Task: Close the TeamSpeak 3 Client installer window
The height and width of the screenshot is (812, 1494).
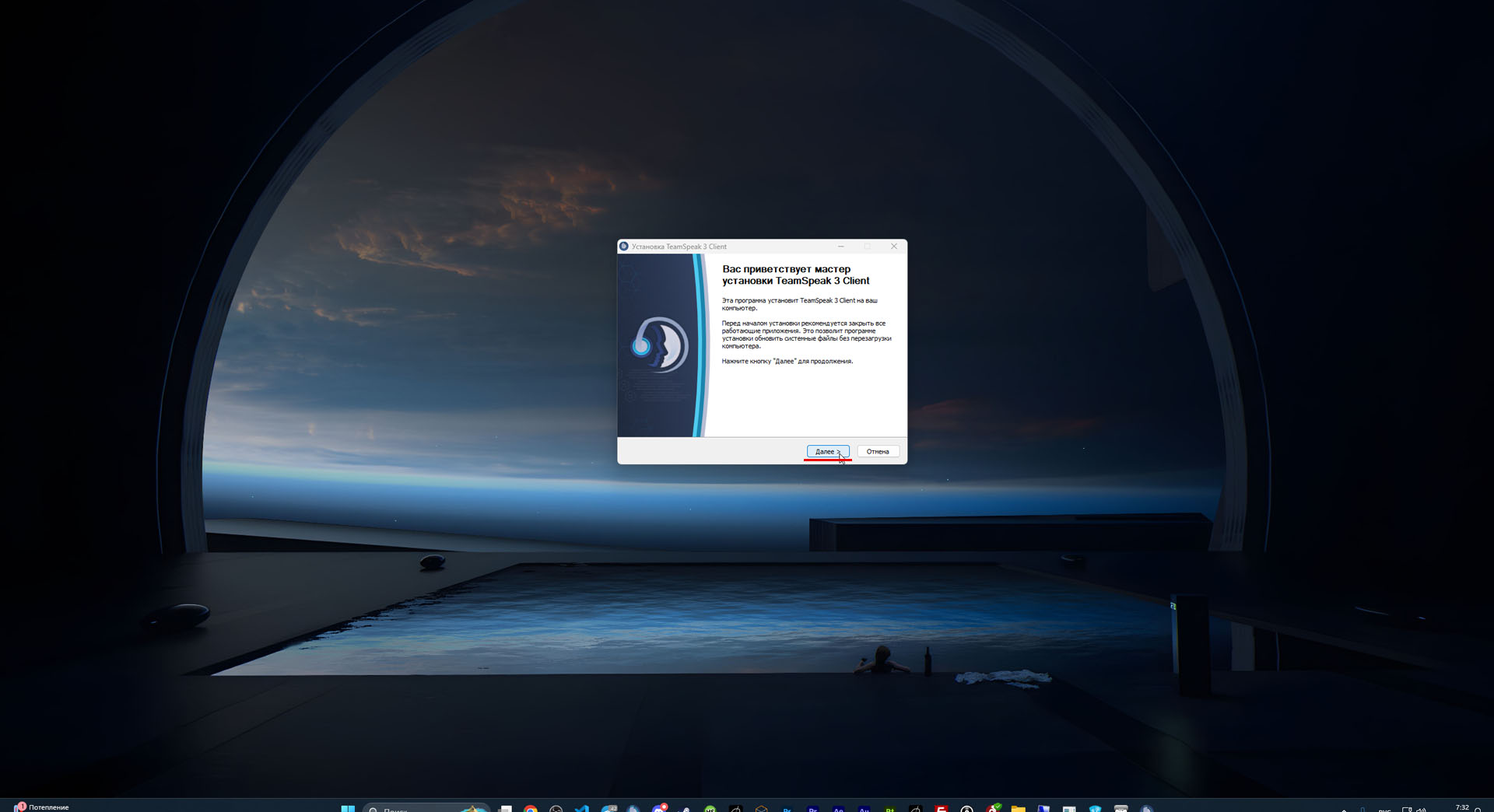Action: (894, 247)
